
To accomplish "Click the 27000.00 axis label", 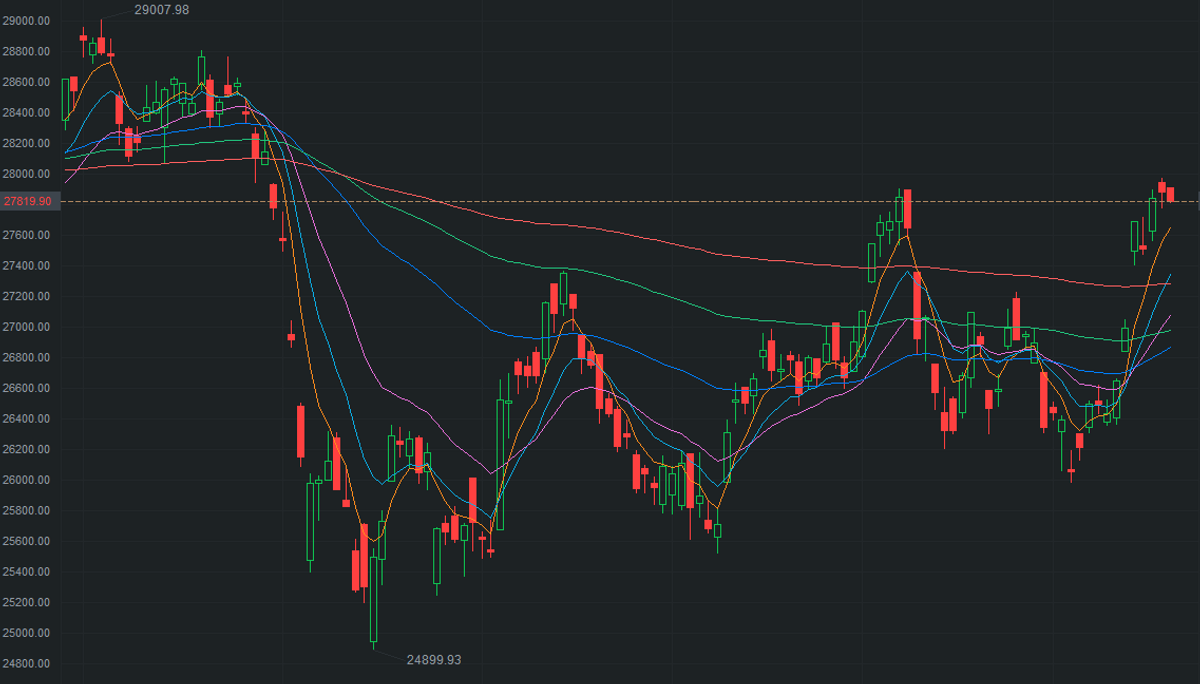I will coord(27,327).
